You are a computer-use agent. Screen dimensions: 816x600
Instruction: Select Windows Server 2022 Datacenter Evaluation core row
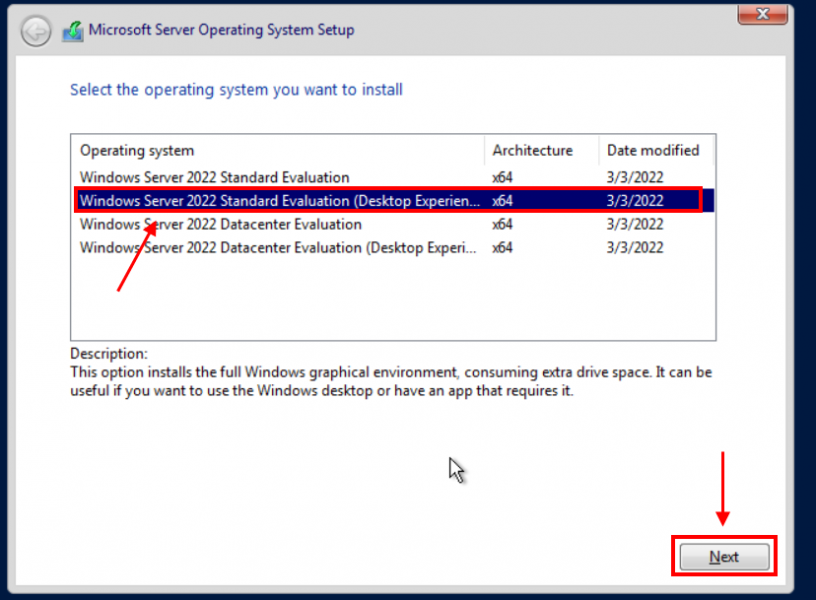click(x=393, y=224)
